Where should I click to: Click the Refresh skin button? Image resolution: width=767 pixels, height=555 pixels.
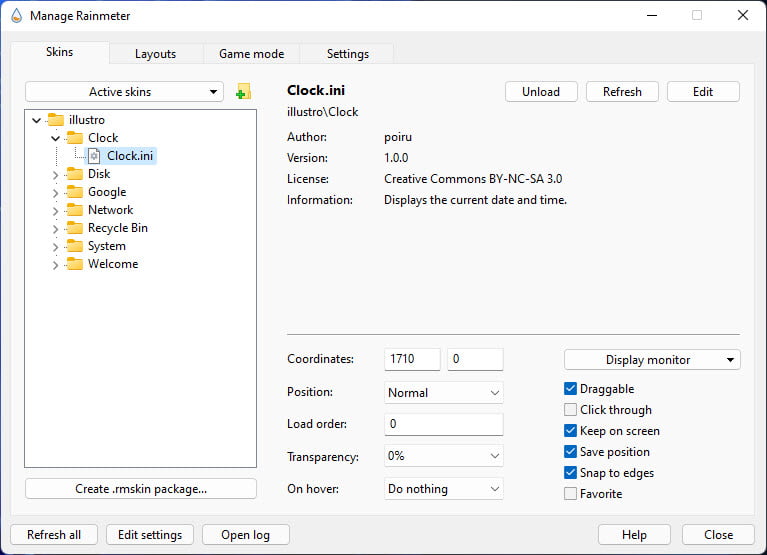click(622, 91)
